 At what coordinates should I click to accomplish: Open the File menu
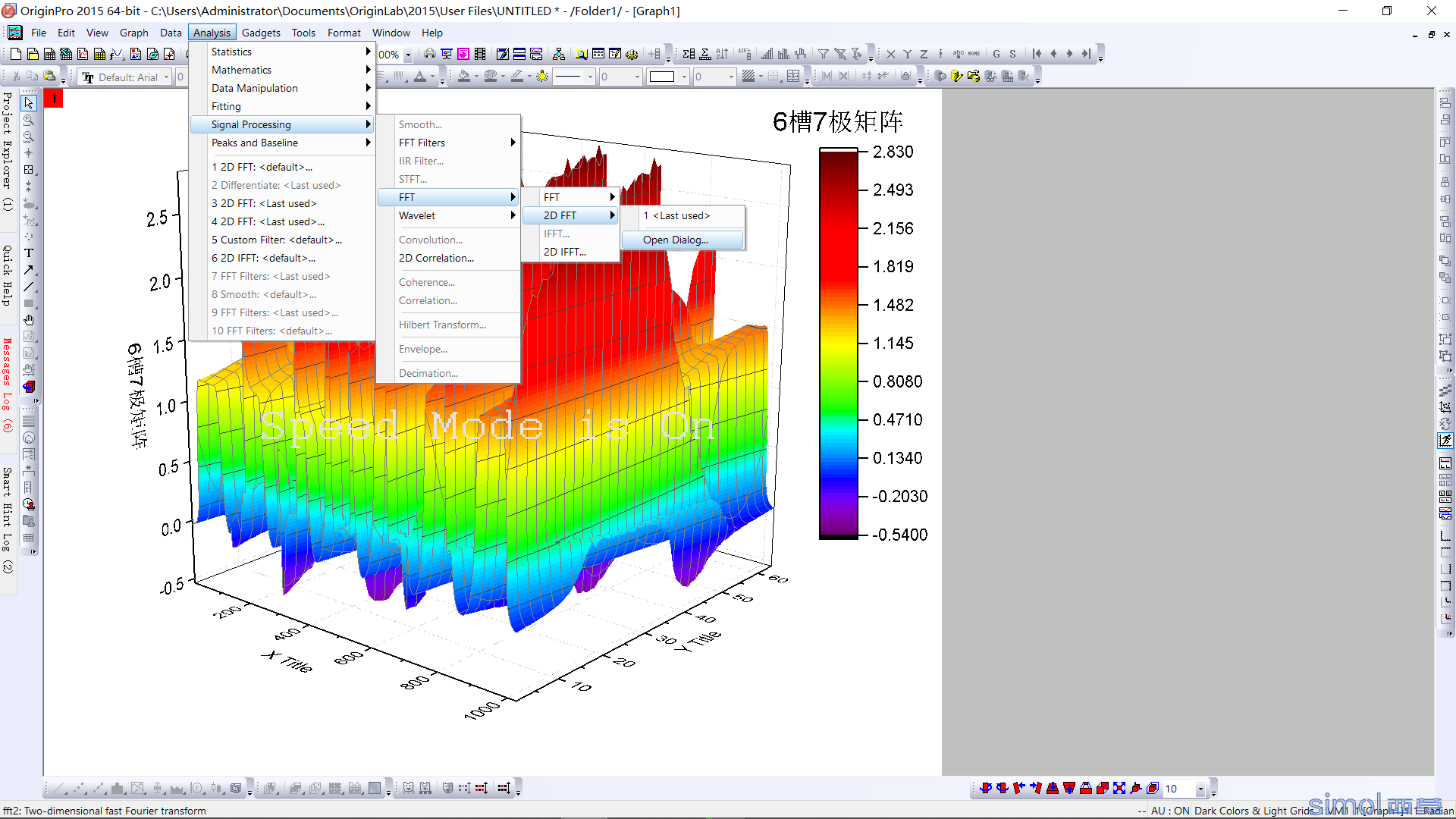point(39,33)
